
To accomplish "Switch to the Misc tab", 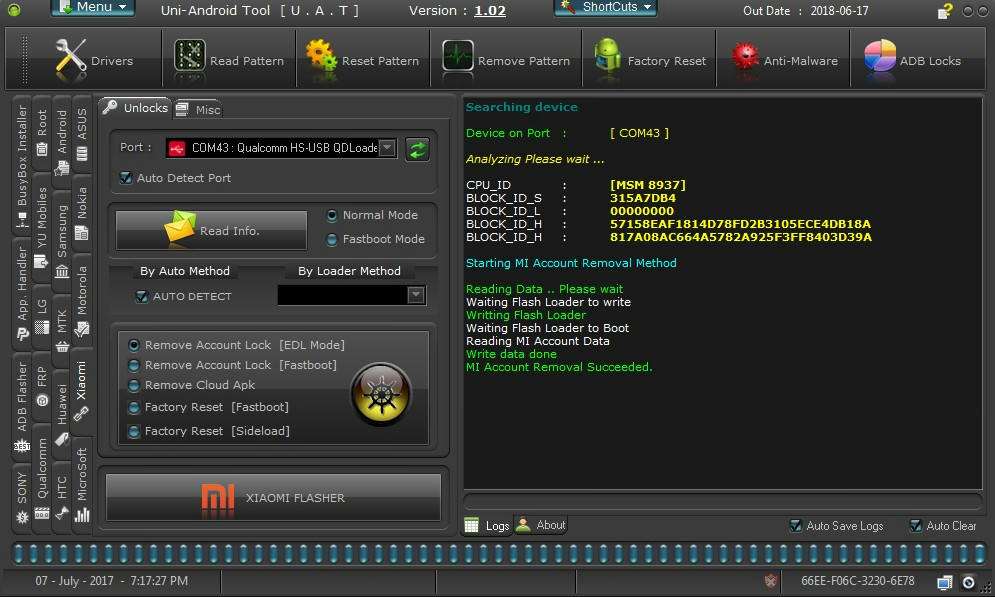I will (x=199, y=109).
